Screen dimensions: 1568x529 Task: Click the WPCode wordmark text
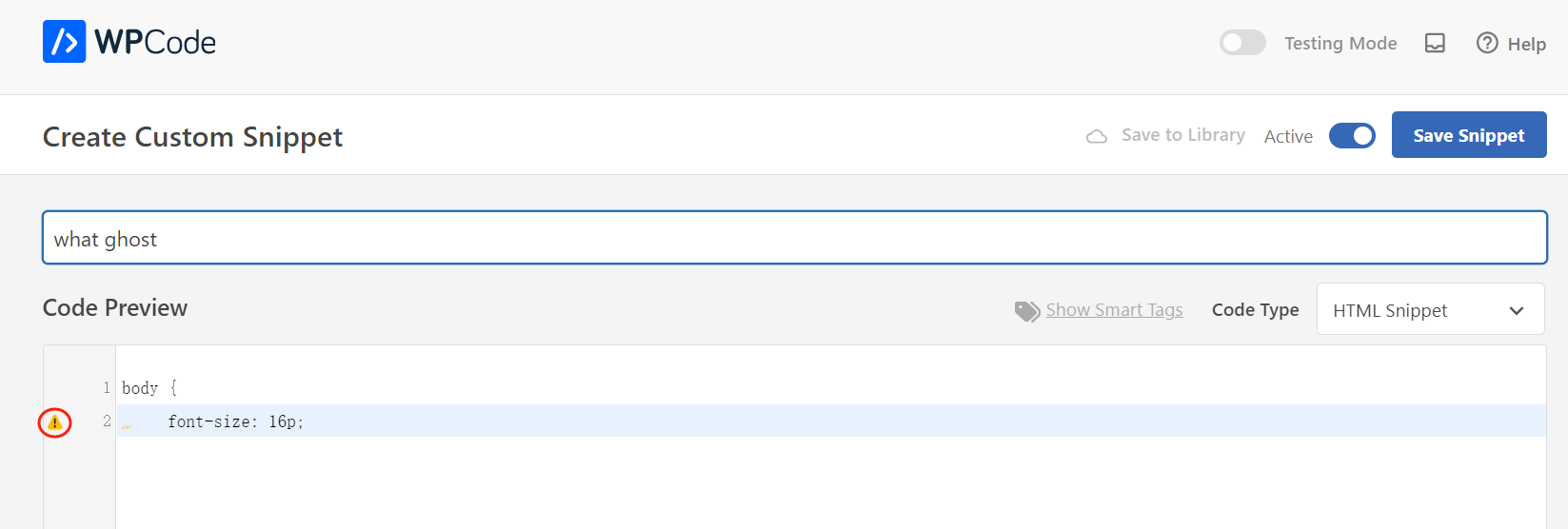pos(155,43)
